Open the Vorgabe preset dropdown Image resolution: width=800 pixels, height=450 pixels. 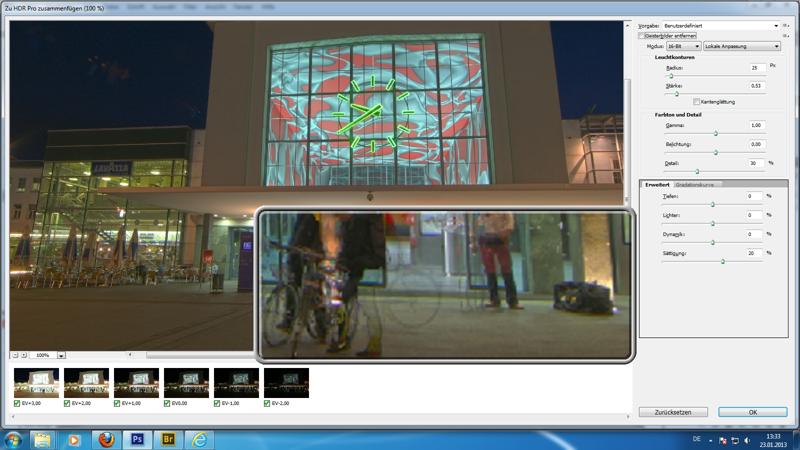pyautogui.click(x=721, y=26)
